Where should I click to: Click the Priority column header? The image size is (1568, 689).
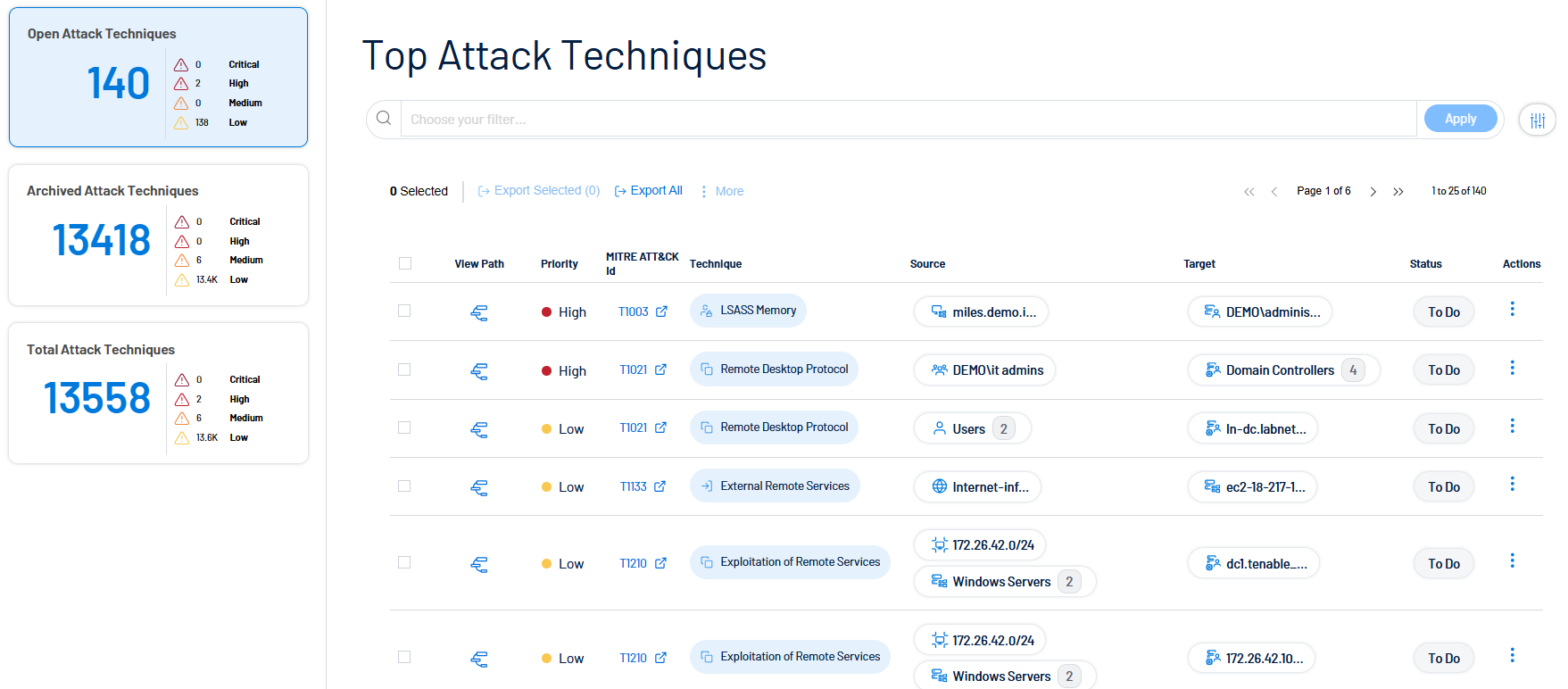point(559,264)
